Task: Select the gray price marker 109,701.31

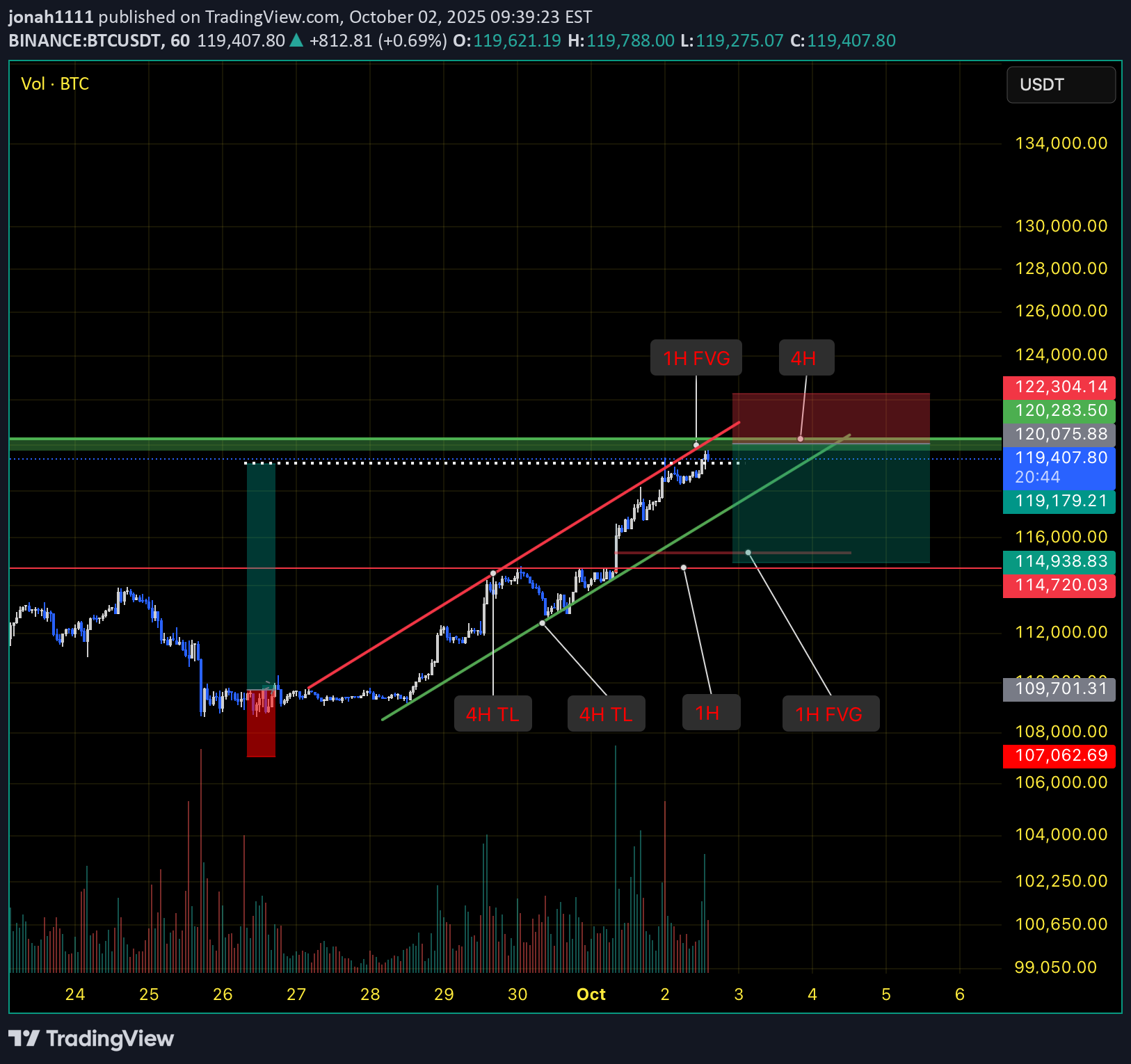Action: click(1059, 688)
